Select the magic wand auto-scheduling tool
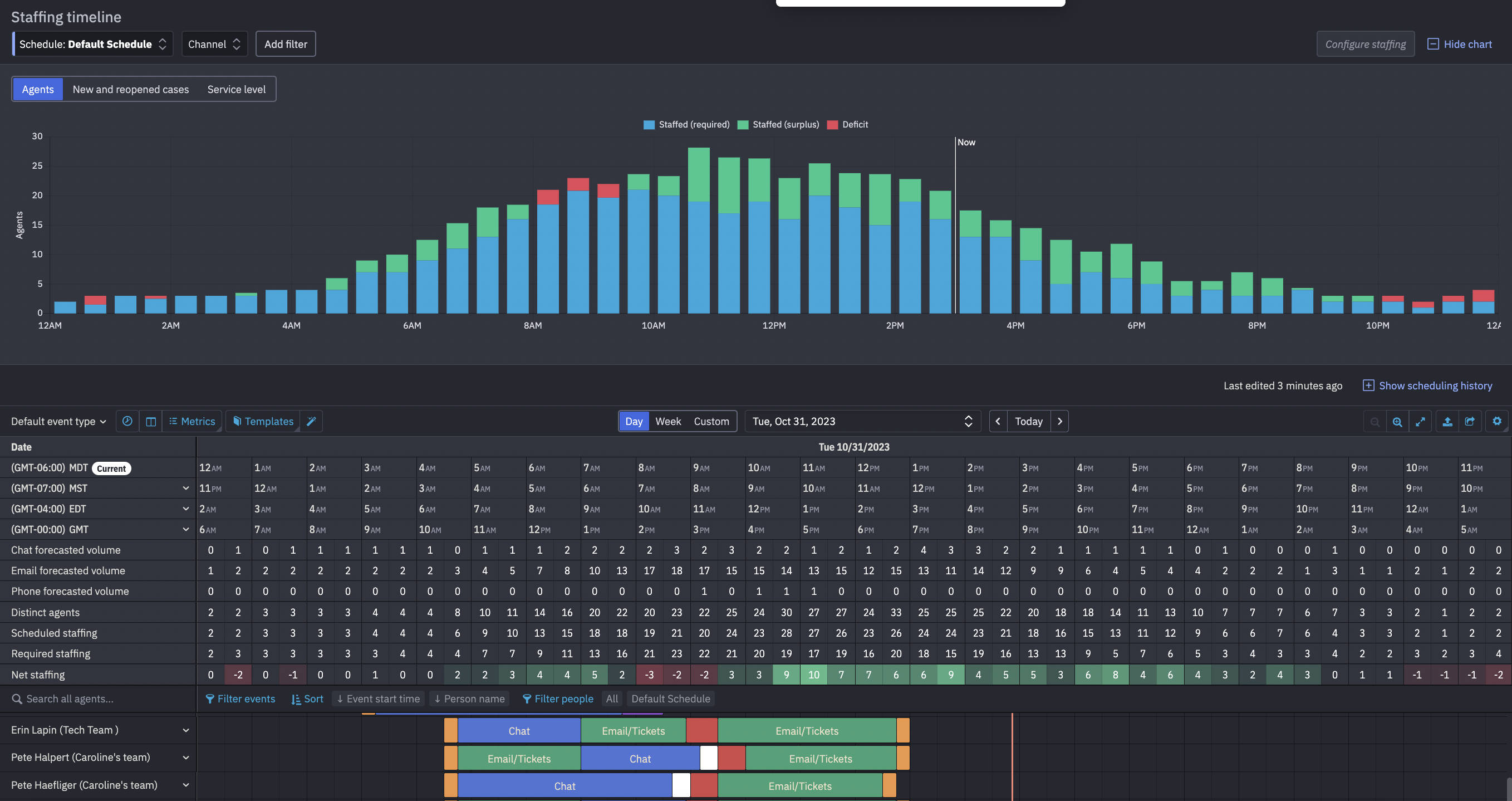Viewport: 1512px width, 801px height. 311,421
